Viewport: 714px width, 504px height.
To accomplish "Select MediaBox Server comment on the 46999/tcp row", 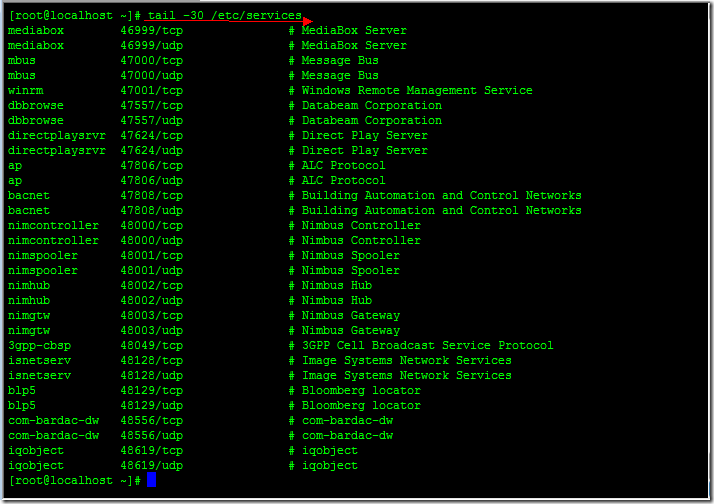I will tap(354, 31).
